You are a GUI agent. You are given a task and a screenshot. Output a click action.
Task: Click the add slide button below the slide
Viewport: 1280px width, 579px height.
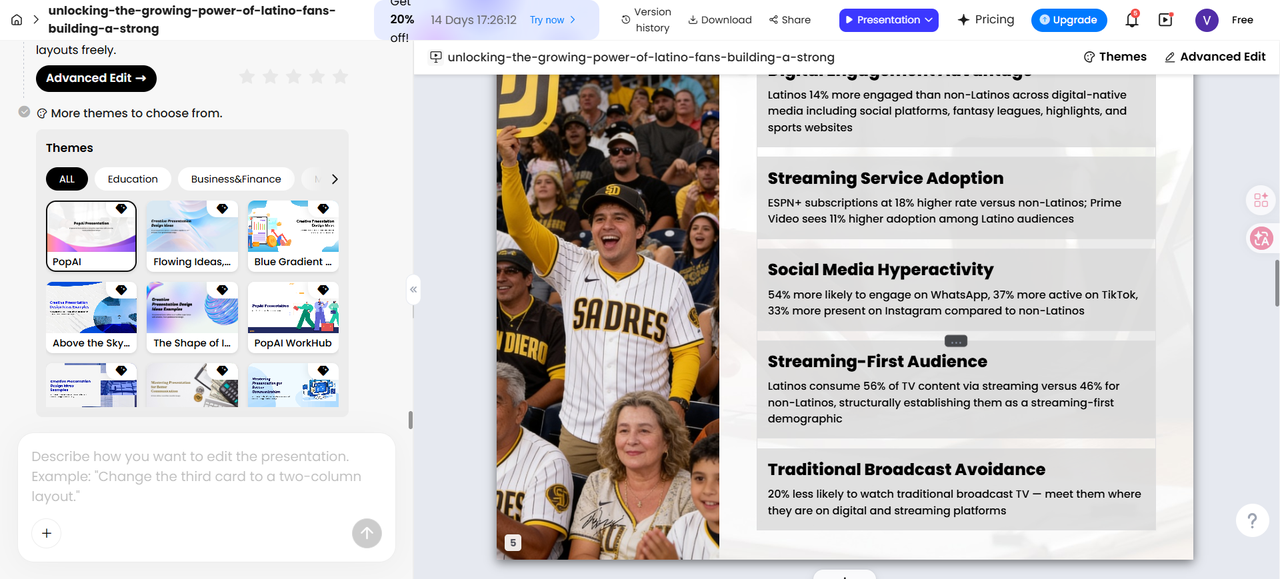click(x=844, y=575)
